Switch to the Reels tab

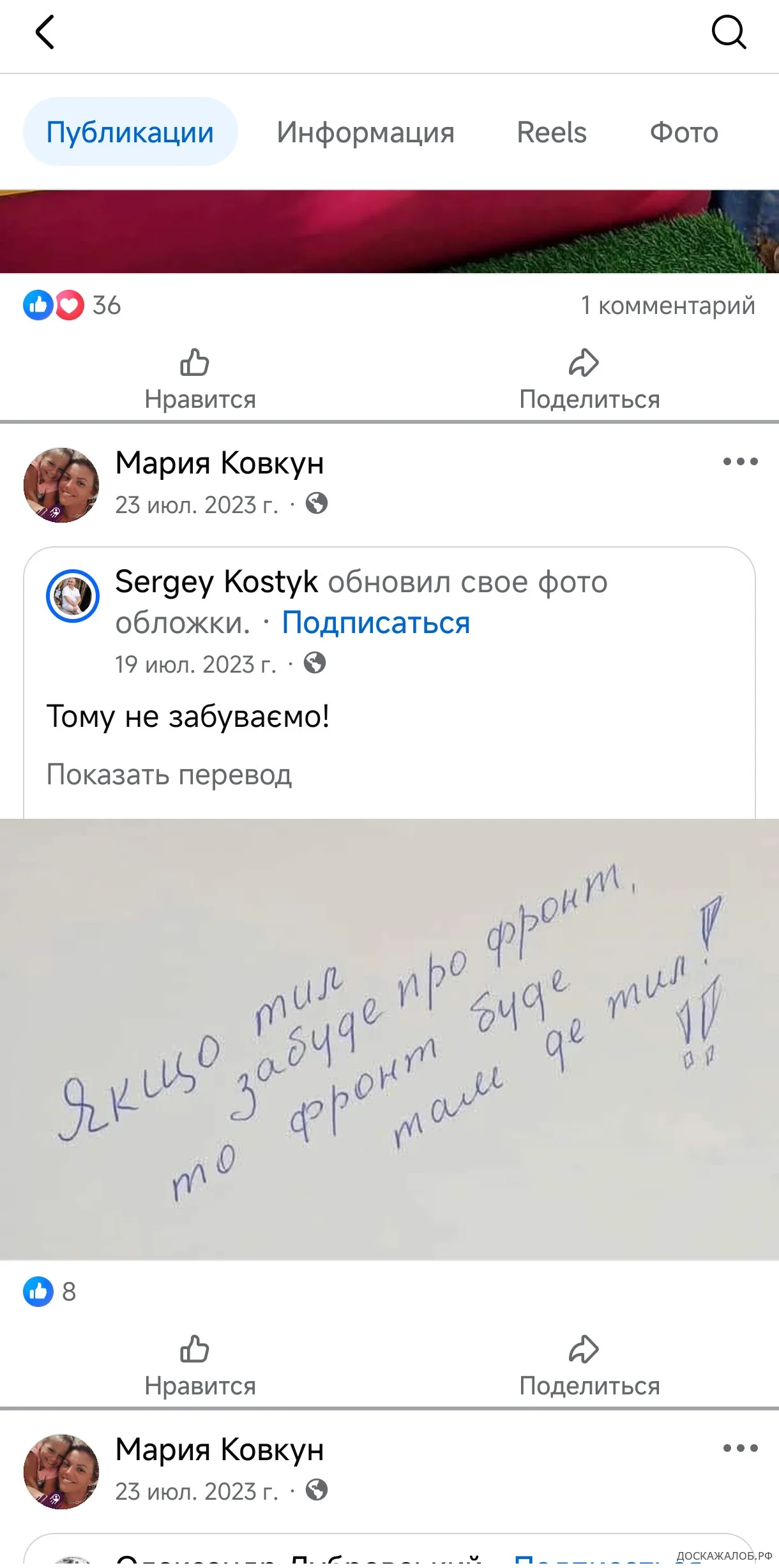click(551, 132)
